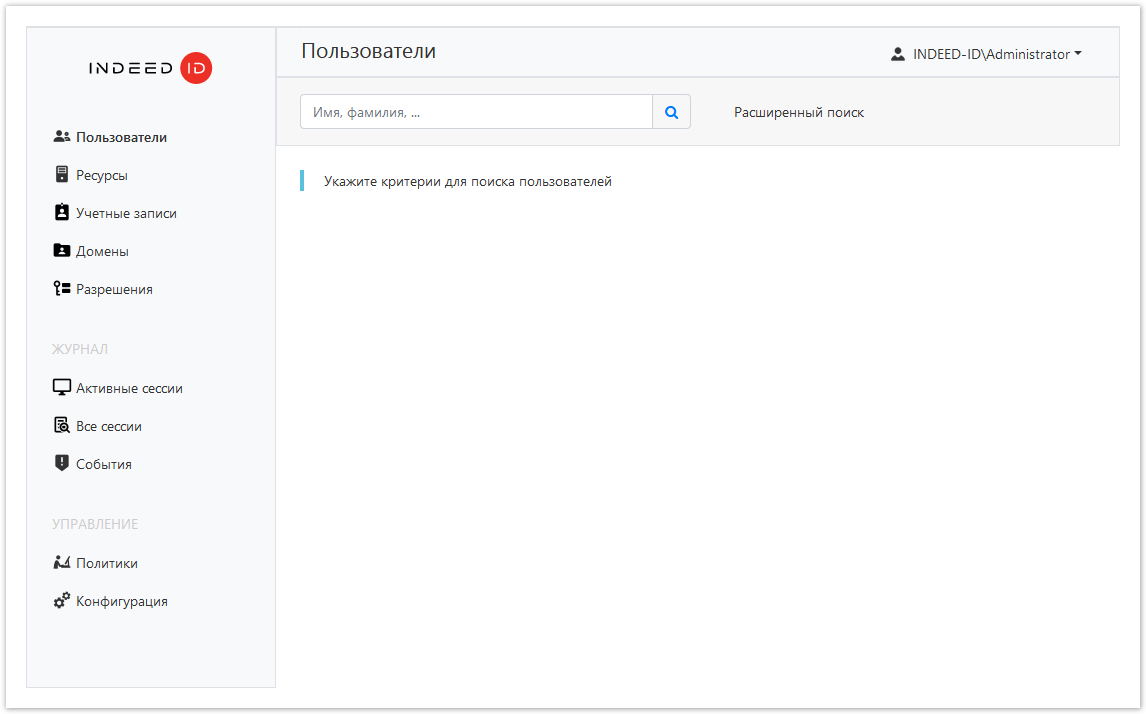Click the Конфигурация gears icon
The height and width of the screenshot is (714, 1146).
click(x=62, y=601)
